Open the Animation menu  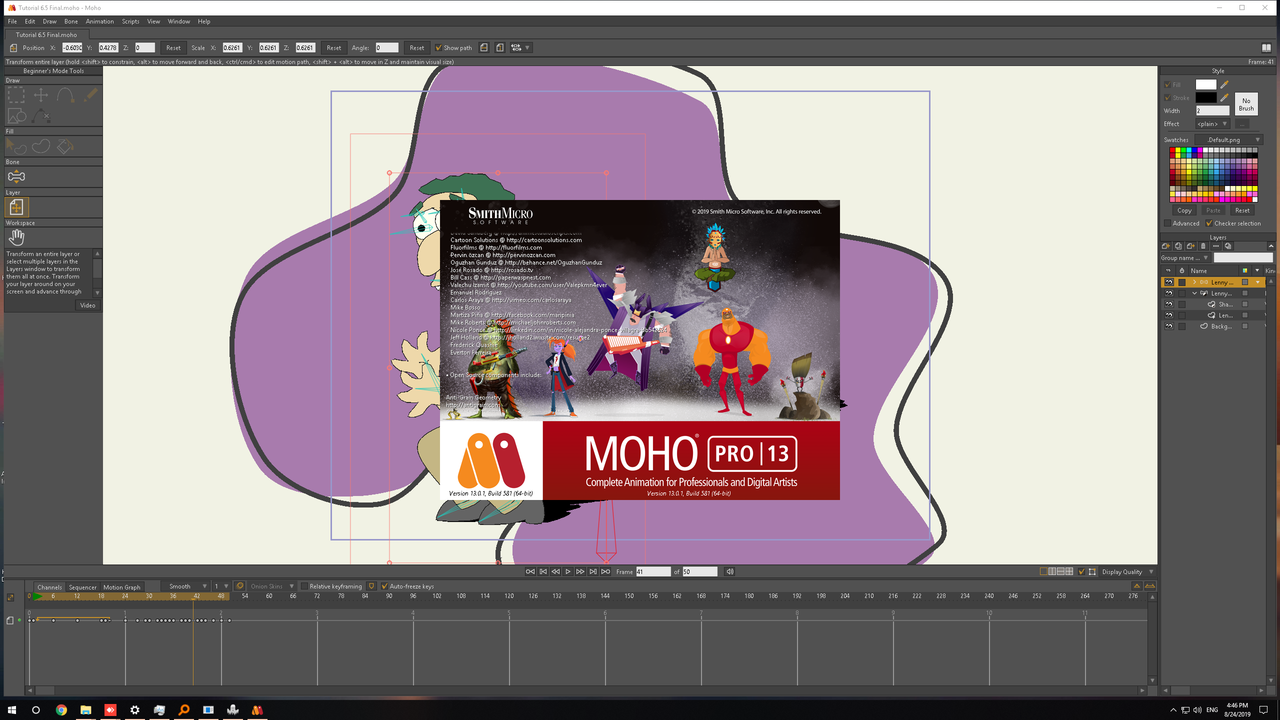point(99,21)
